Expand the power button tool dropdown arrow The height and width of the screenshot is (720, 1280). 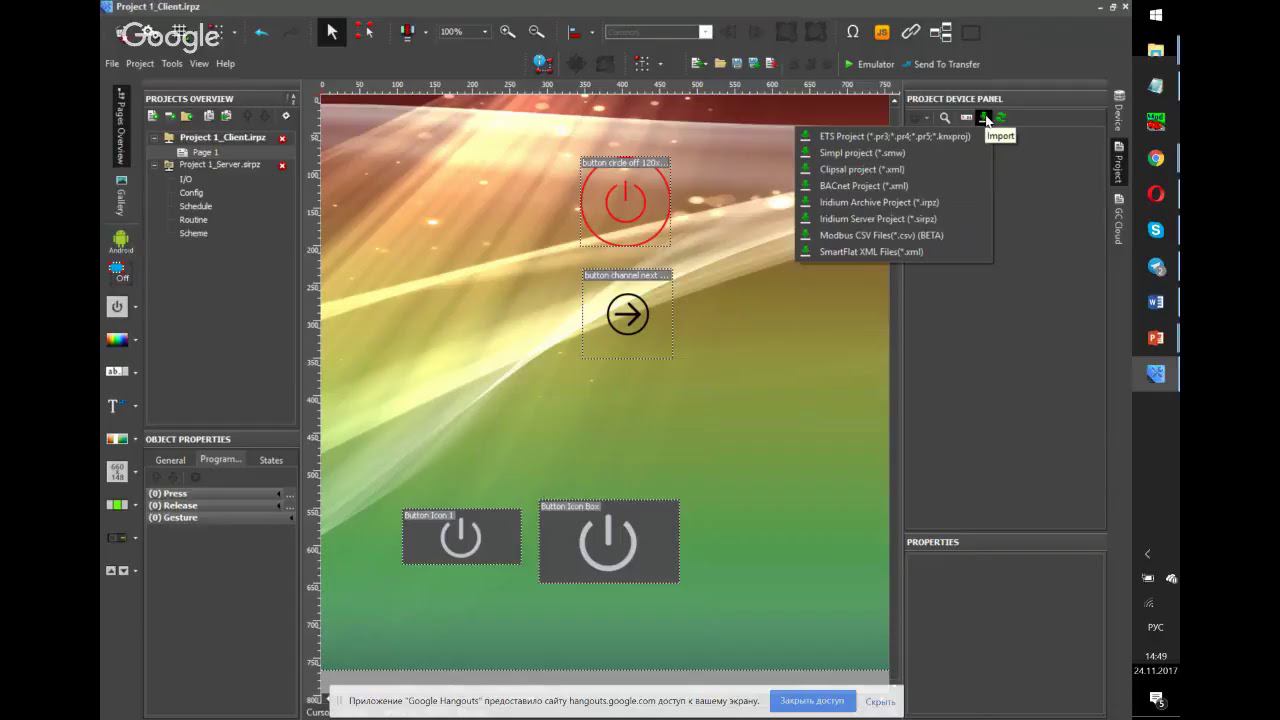point(135,308)
